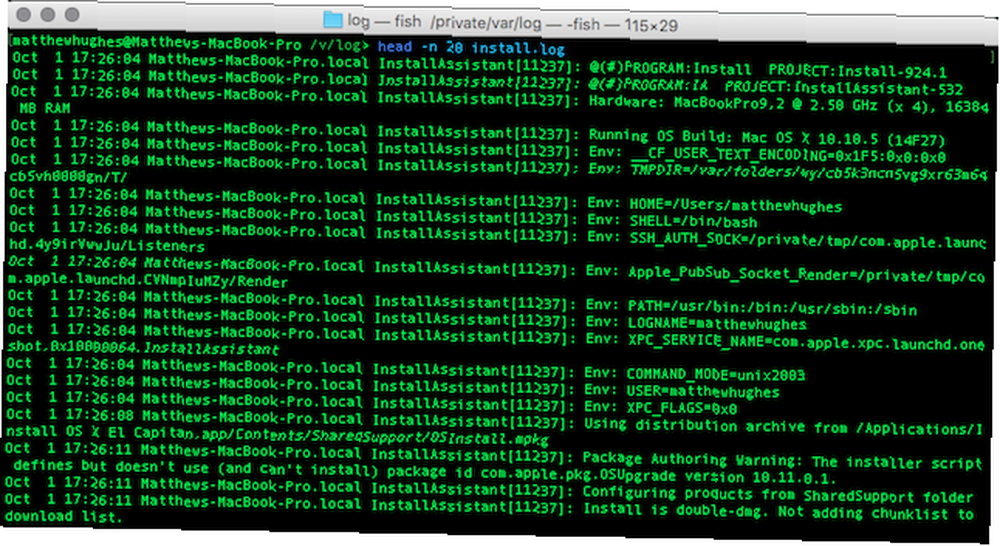Click the 'COMMAND_MODE=unix2003' text
This screenshot has height=546, width=1000.
click(715, 374)
